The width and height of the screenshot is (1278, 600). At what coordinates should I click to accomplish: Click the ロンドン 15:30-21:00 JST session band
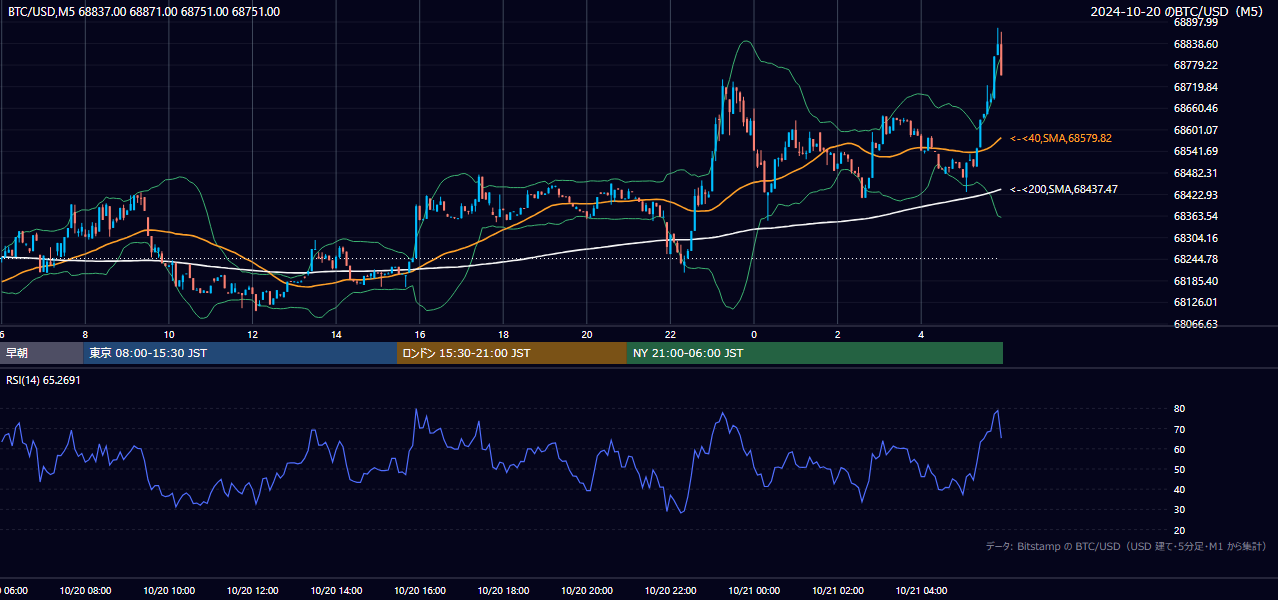512,353
